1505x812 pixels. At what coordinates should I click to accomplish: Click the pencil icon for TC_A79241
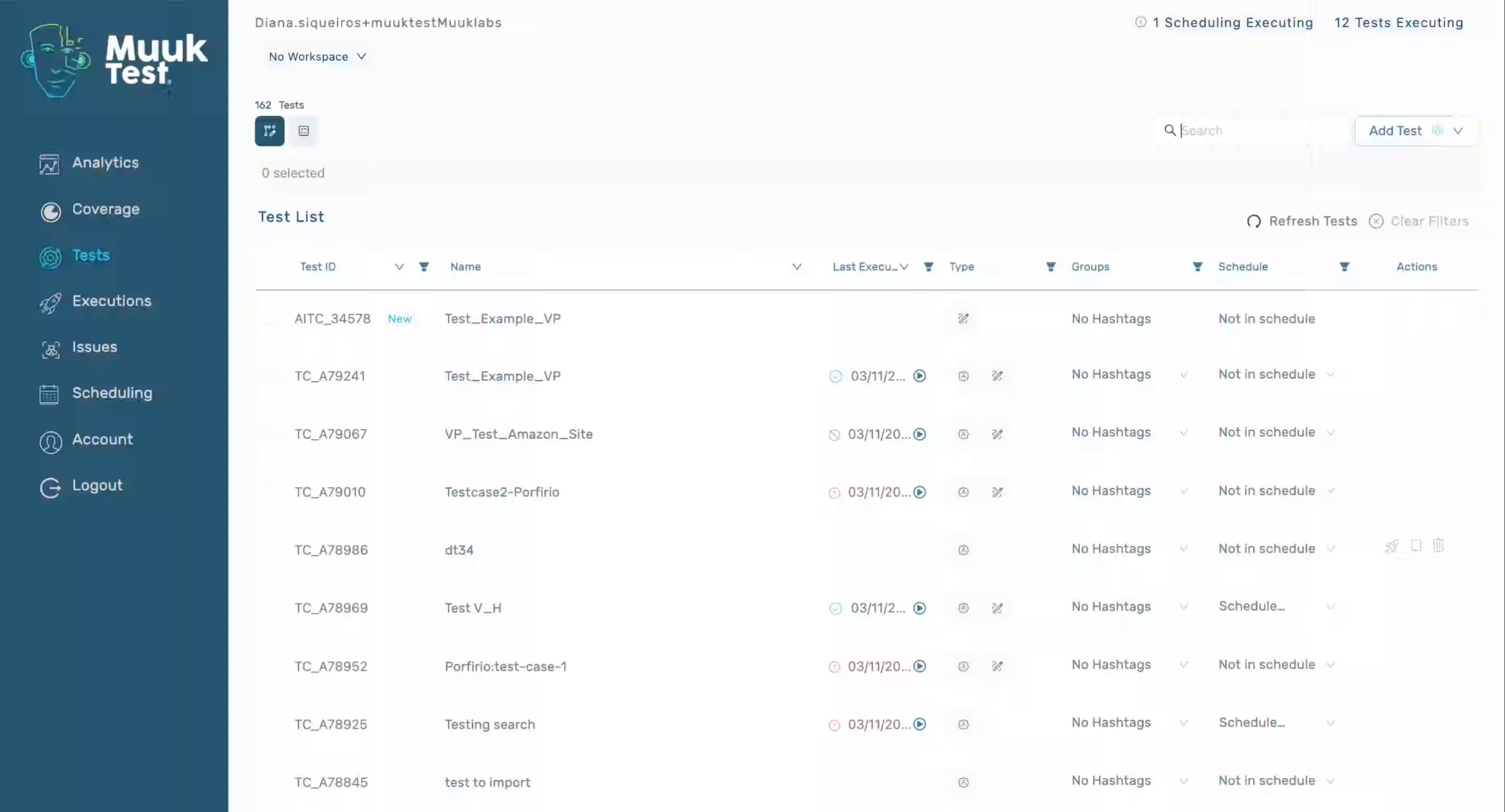click(997, 376)
